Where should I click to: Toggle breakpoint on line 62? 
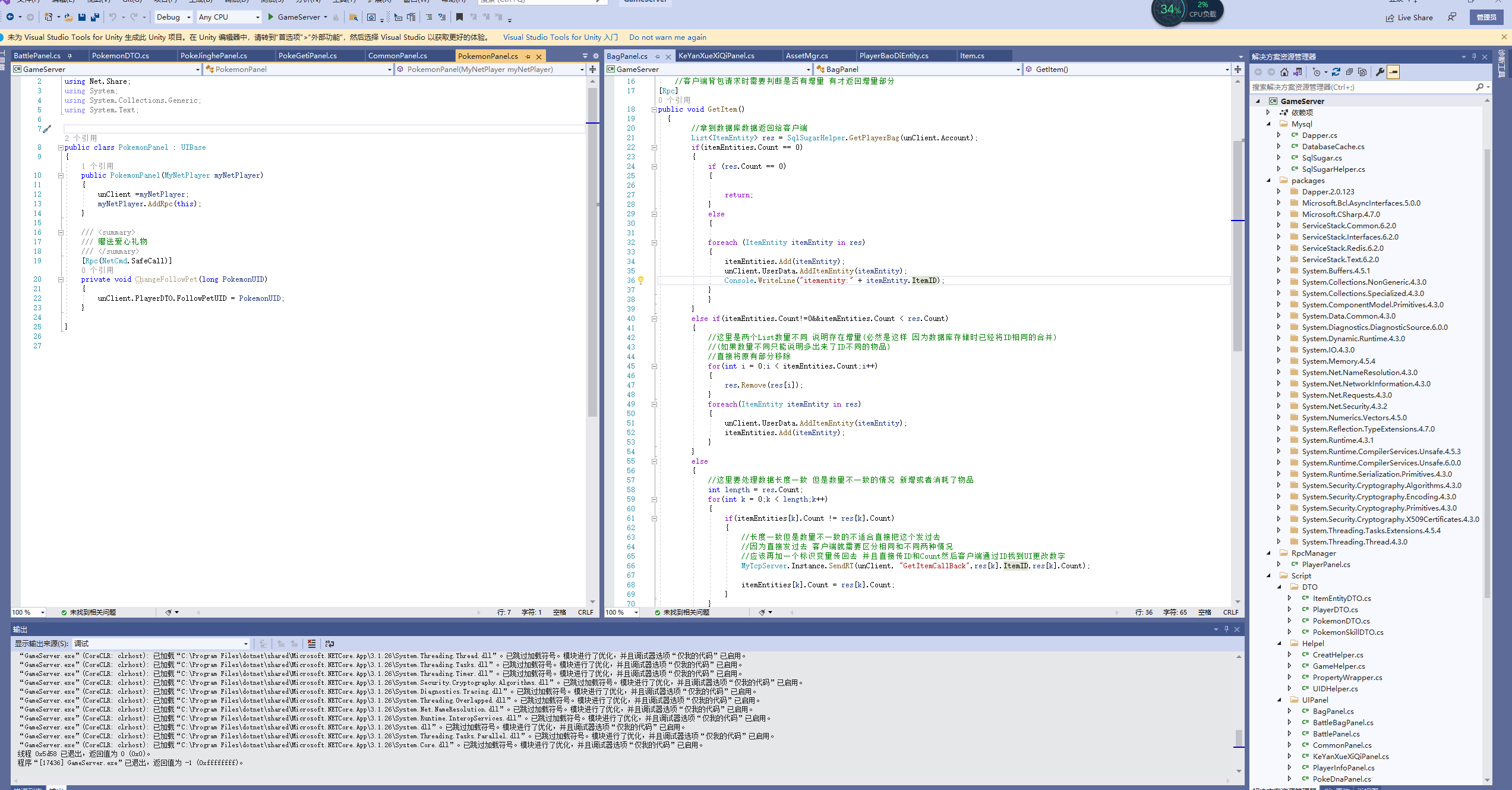tap(610, 527)
